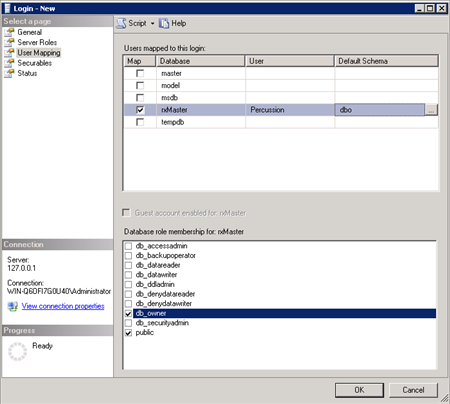Open the default schema browse button
The height and width of the screenshot is (404, 450).
(x=431, y=110)
